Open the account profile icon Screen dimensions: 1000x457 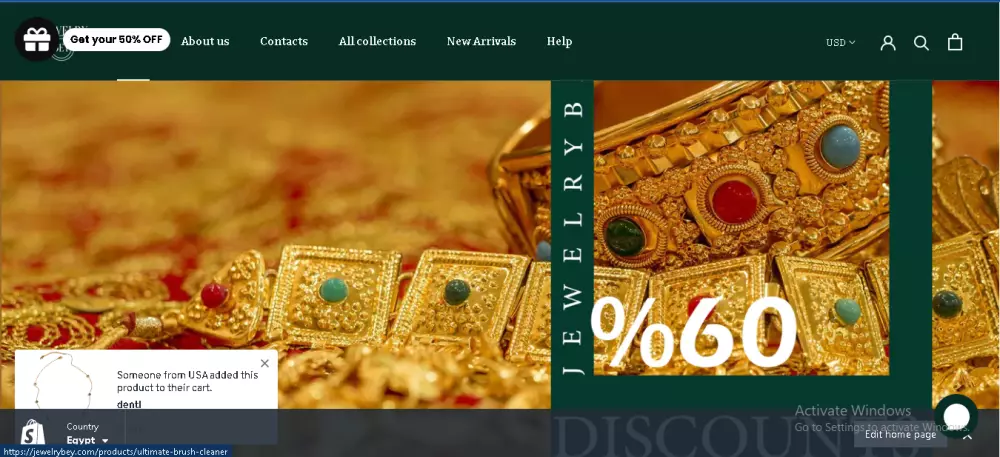click(888, 43)
